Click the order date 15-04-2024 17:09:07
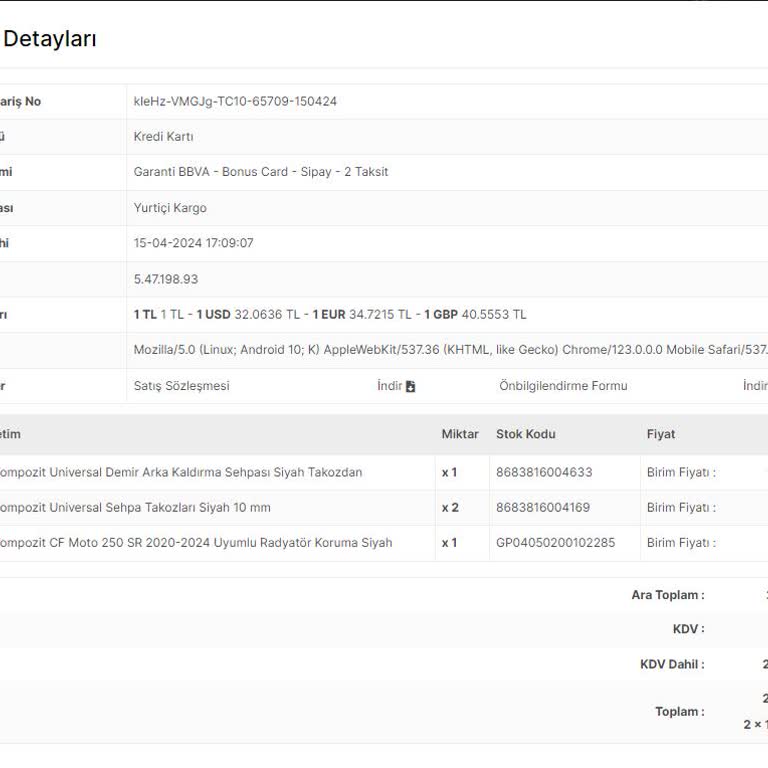This screenshot has height=768, width=768. tap(193, 243)
